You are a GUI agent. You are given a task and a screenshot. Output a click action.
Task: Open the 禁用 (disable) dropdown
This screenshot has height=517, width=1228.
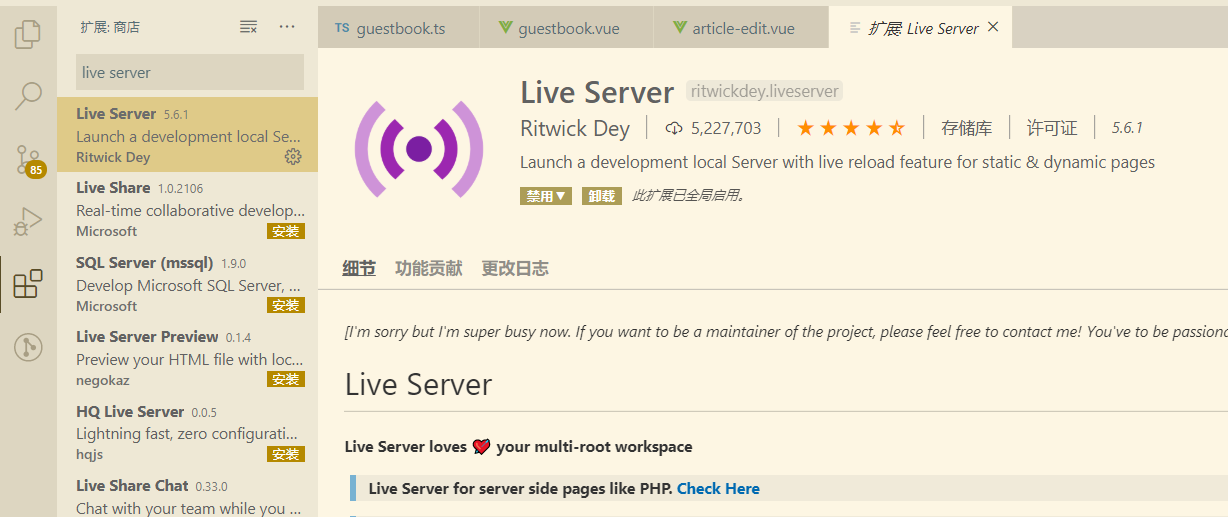[545, 196]
